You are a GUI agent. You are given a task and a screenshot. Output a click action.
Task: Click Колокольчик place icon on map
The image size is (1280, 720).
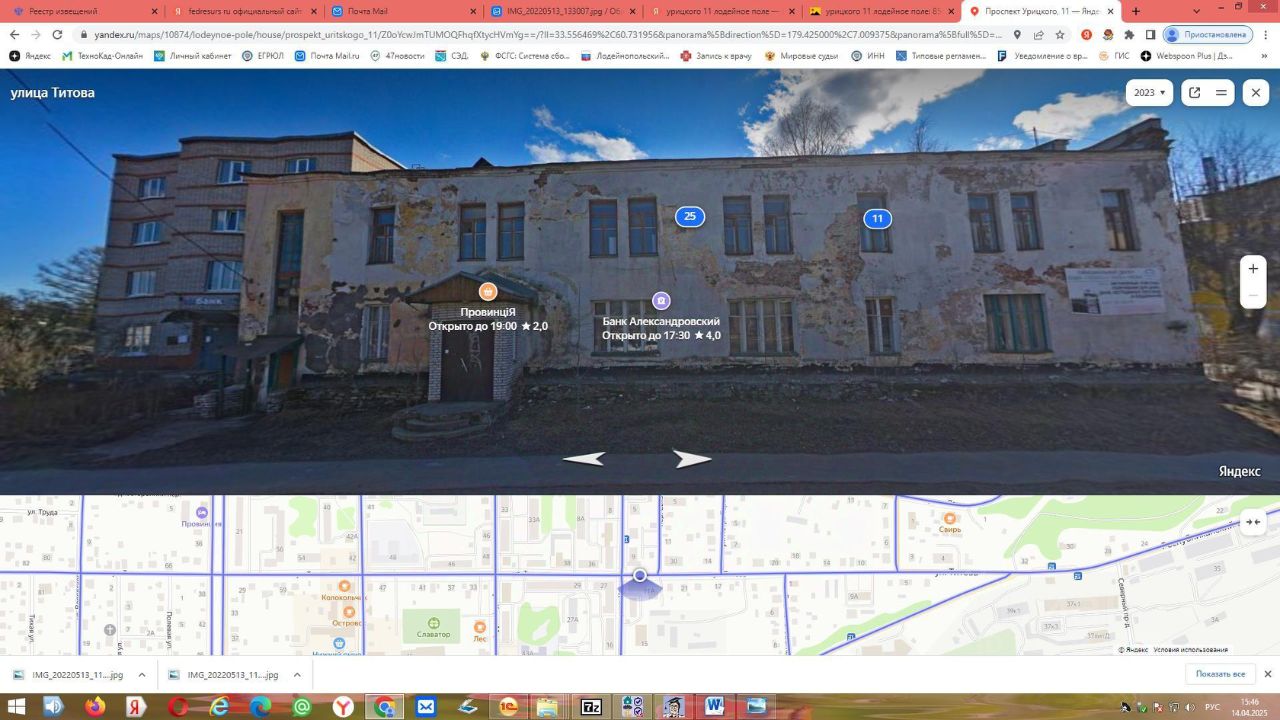(345, 586)
